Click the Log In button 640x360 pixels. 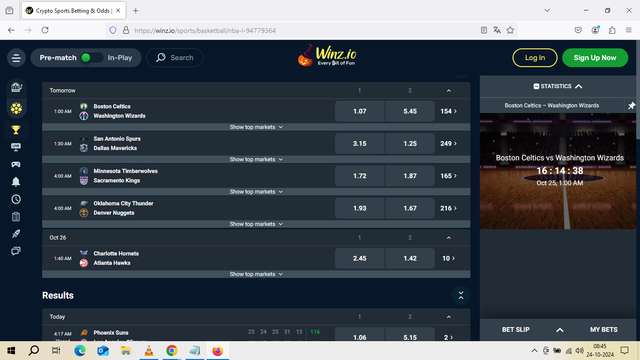pos(535,58)
